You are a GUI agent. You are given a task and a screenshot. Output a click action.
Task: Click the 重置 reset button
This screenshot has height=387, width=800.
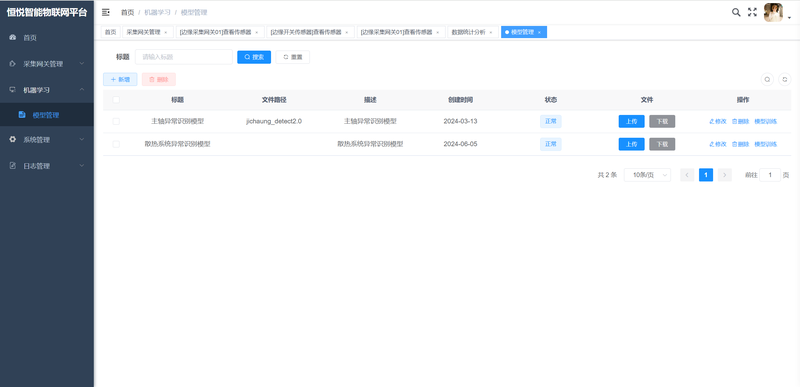pyautogui.click(x=292, y=57)
